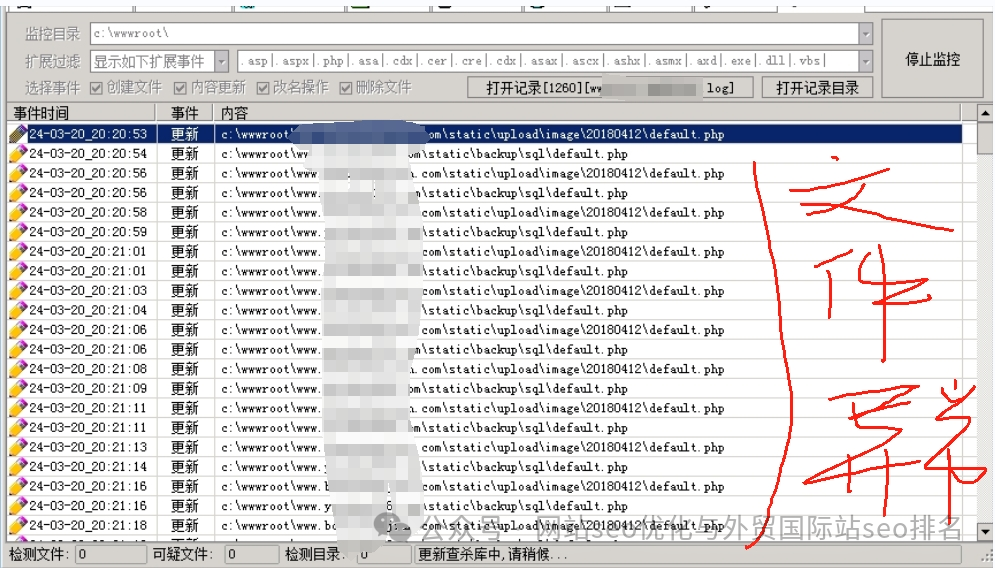Screen dimensions: 995x568
Task: Click the pencil icon of the 20:20:58 row
Action: coord(18,212)
